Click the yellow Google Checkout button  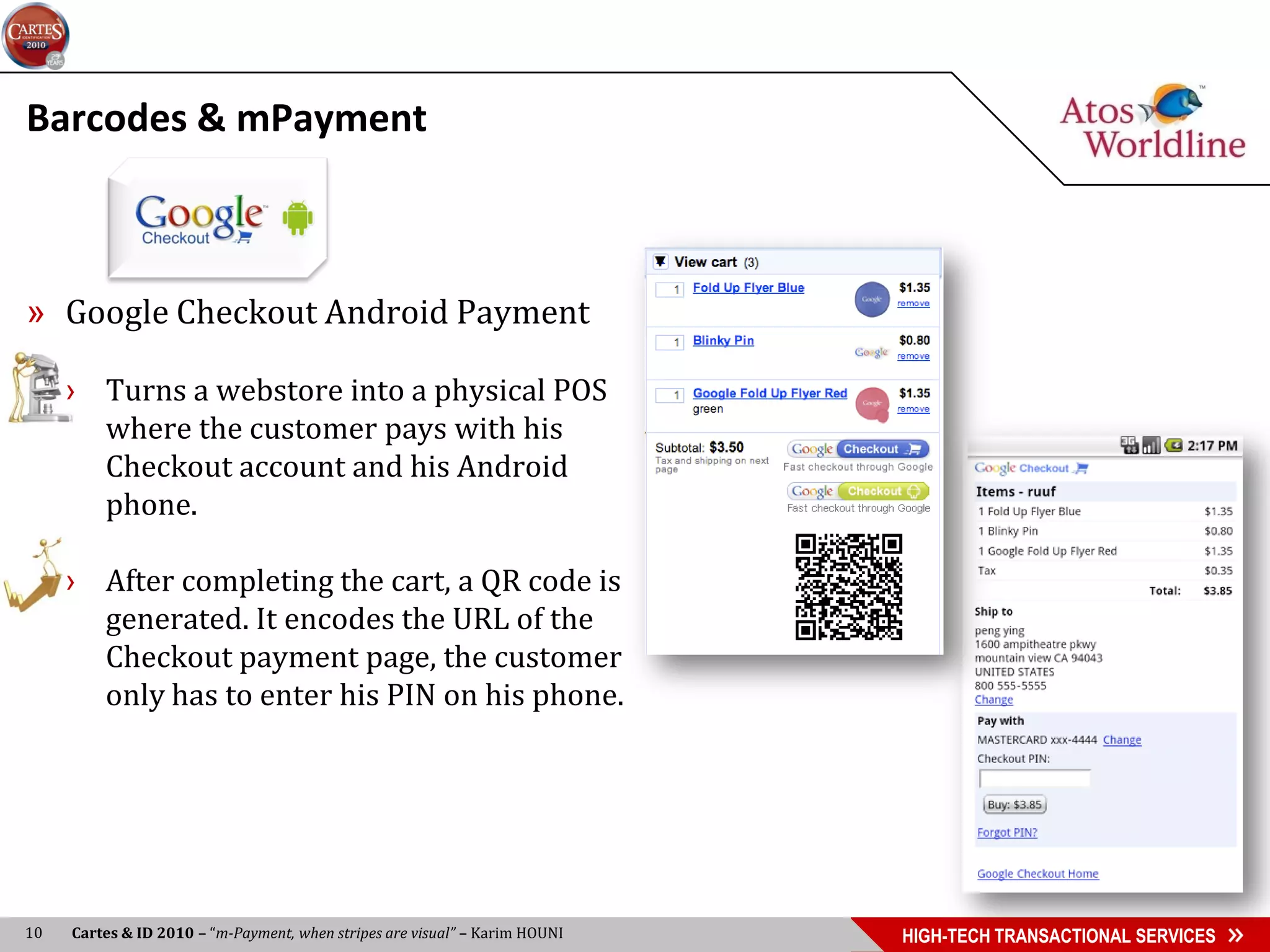[x=858, y=491]
